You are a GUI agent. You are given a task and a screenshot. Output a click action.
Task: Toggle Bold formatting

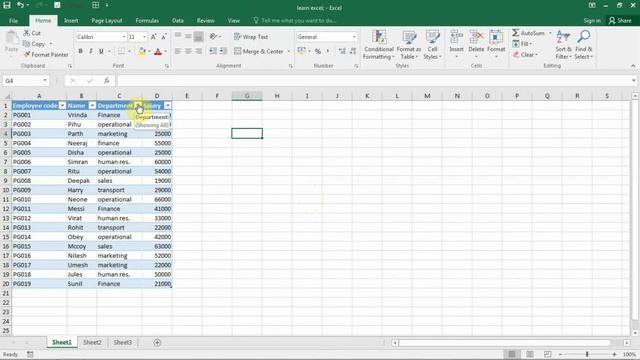(80, 51)
